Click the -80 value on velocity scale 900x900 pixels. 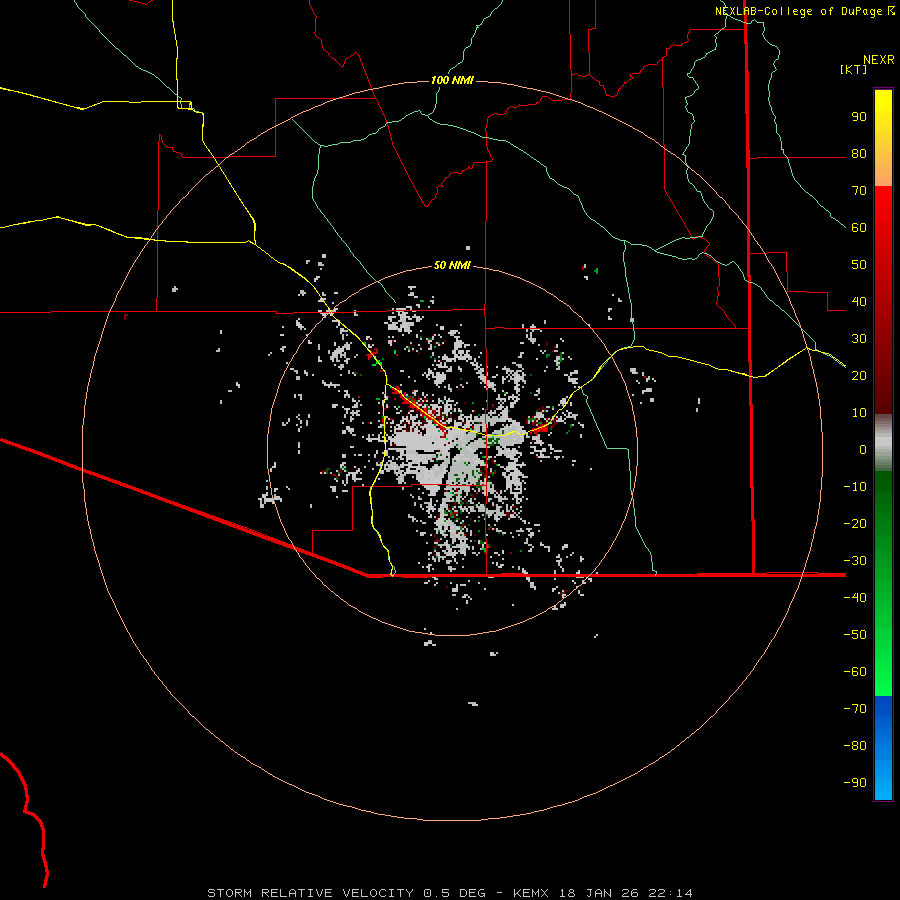point(855,746)
